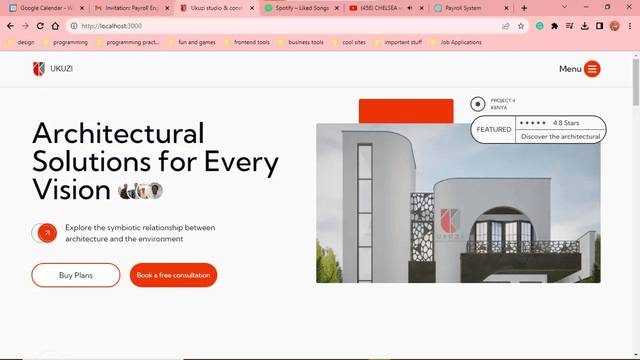Open the Chrome three-dot menu
Screen dimensions: 640x360
[x=630, y=26]
